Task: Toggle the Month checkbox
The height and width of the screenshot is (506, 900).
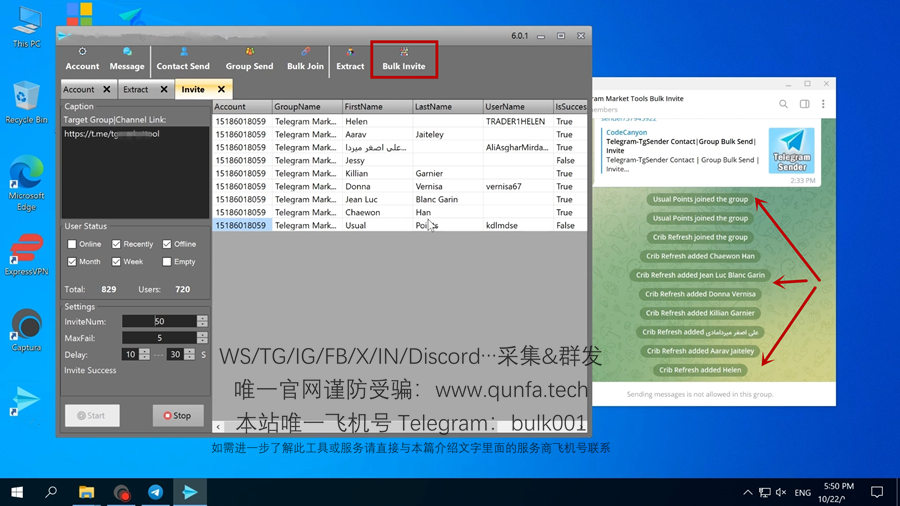Action: pos(72,262)
